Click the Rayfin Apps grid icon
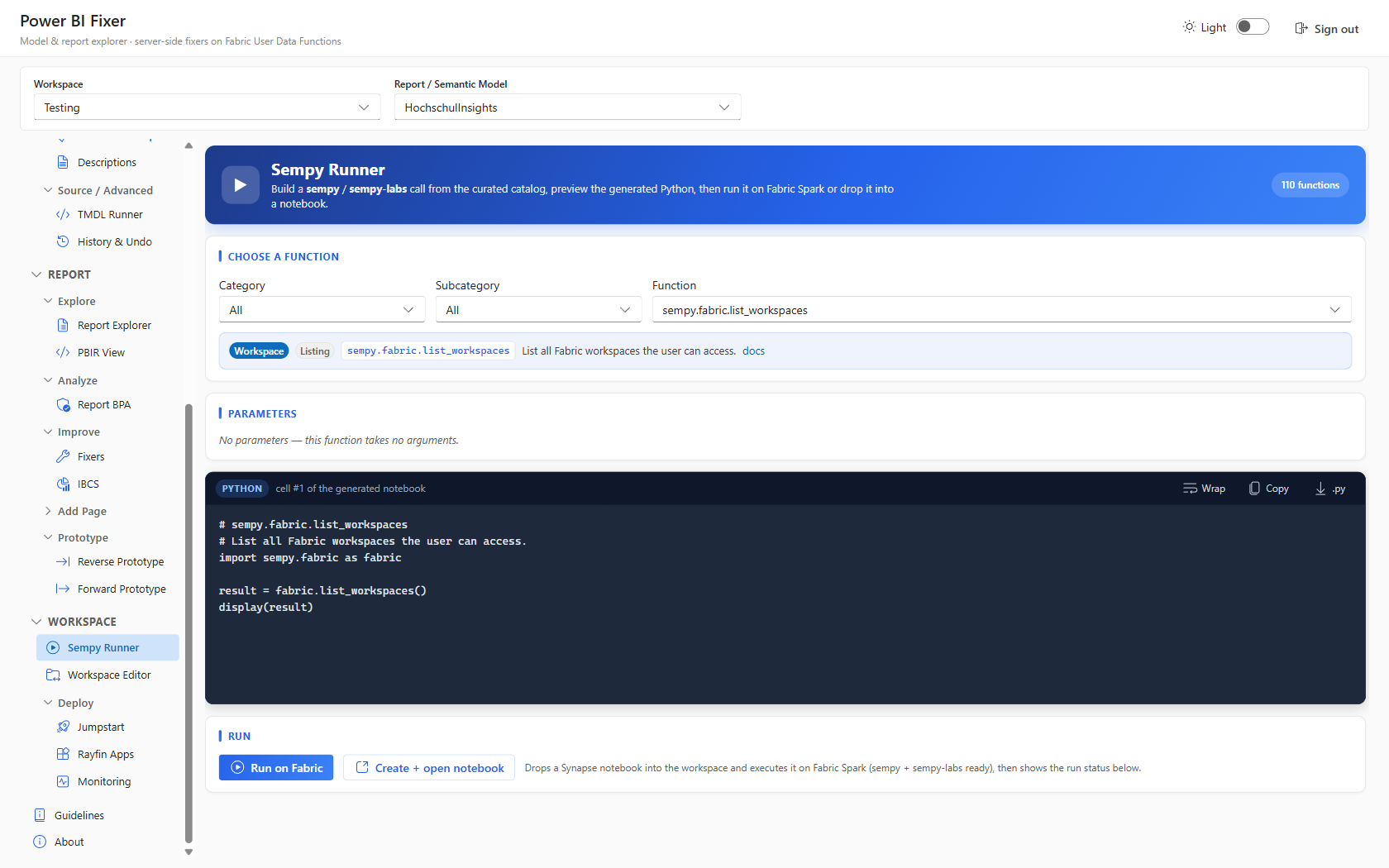Image resolution: width=1389 pixels, height=868 pixels. coord(63,754)
